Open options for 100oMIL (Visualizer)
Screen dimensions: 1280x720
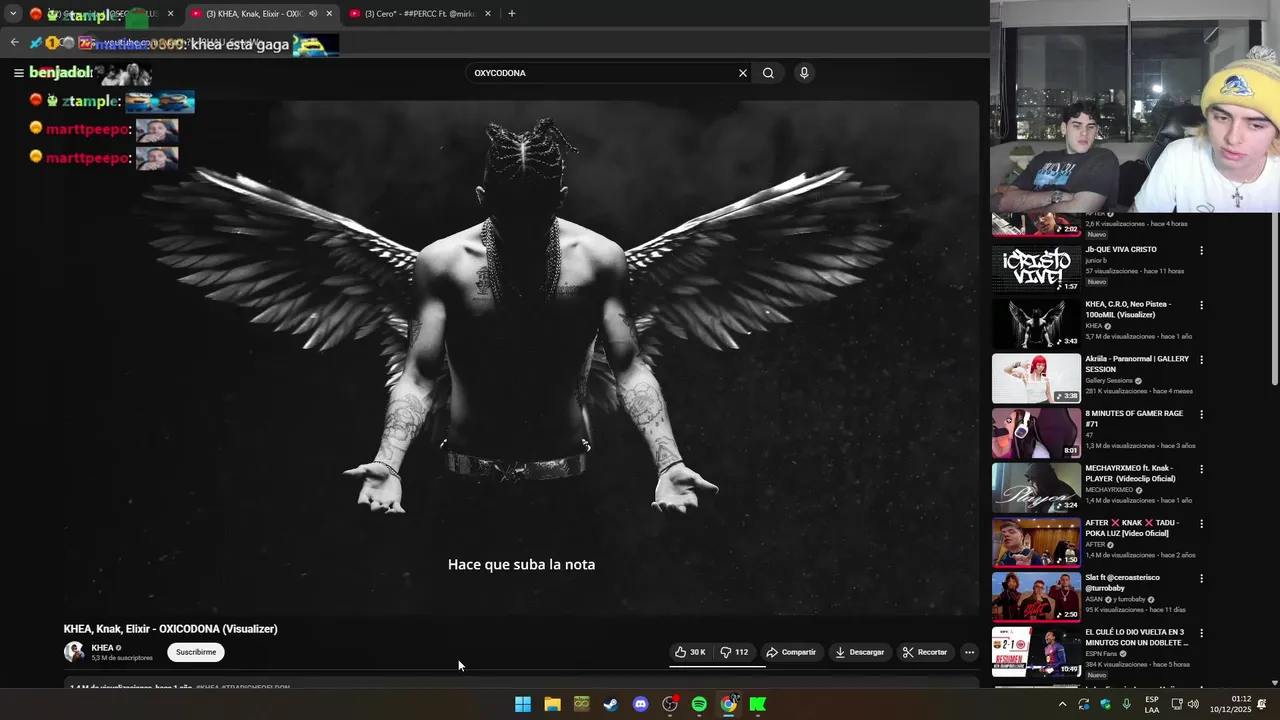pyautogui.click(x=1201, y=305)
